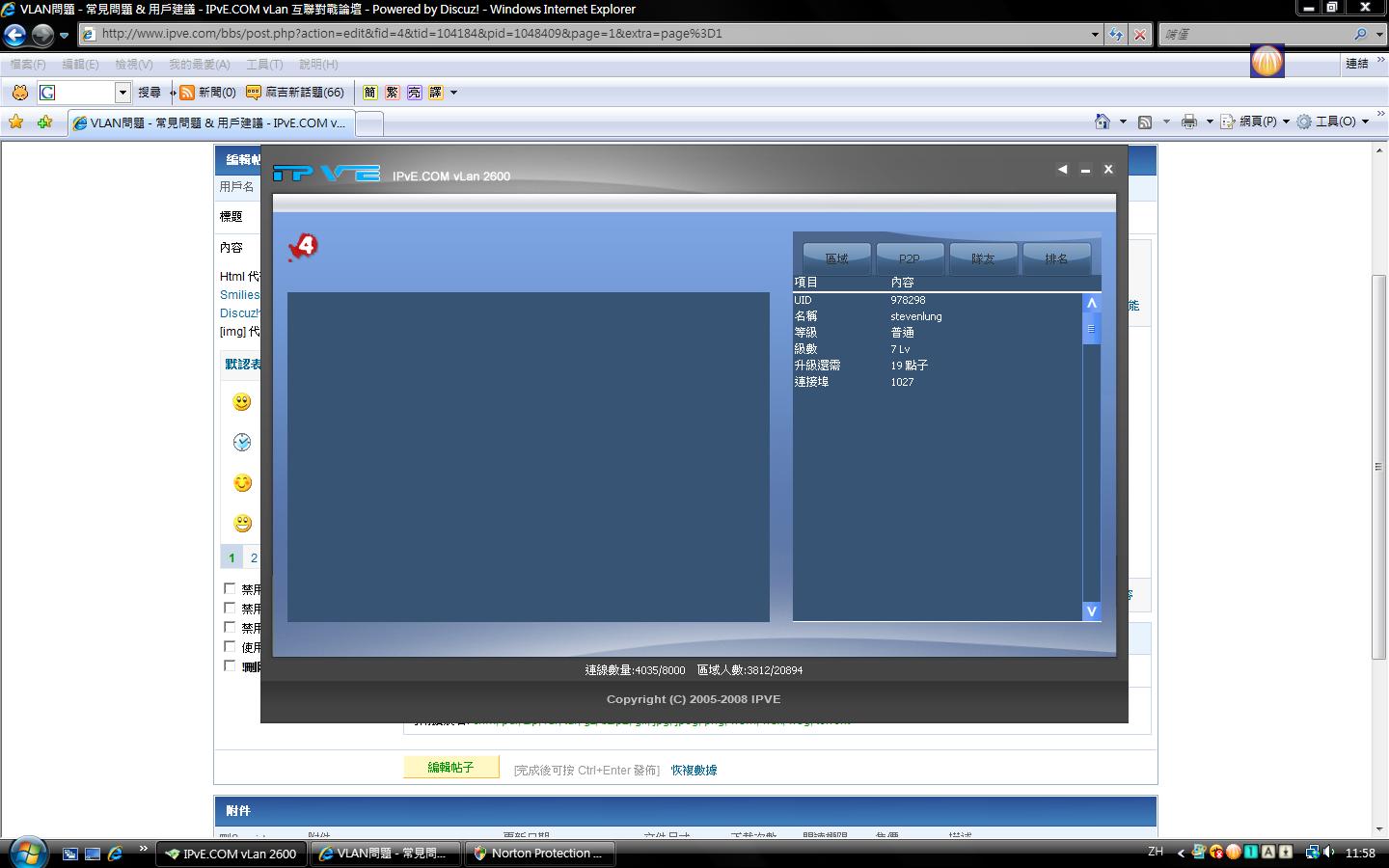Switch to the P2P tab
This screenshot has width=1389, height=868.
[909, 258]
